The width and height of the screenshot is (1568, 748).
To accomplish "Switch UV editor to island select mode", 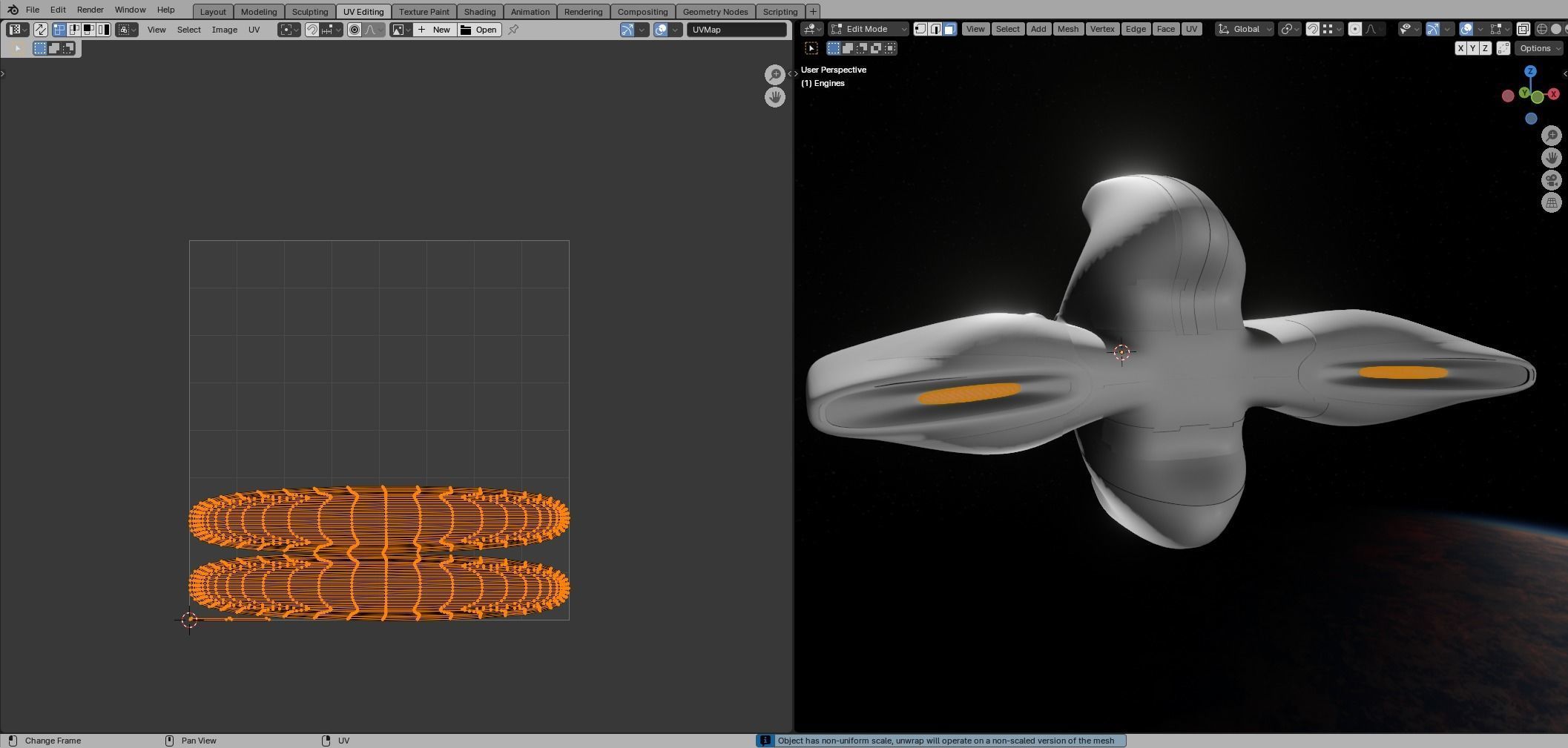I will point(103,30).
